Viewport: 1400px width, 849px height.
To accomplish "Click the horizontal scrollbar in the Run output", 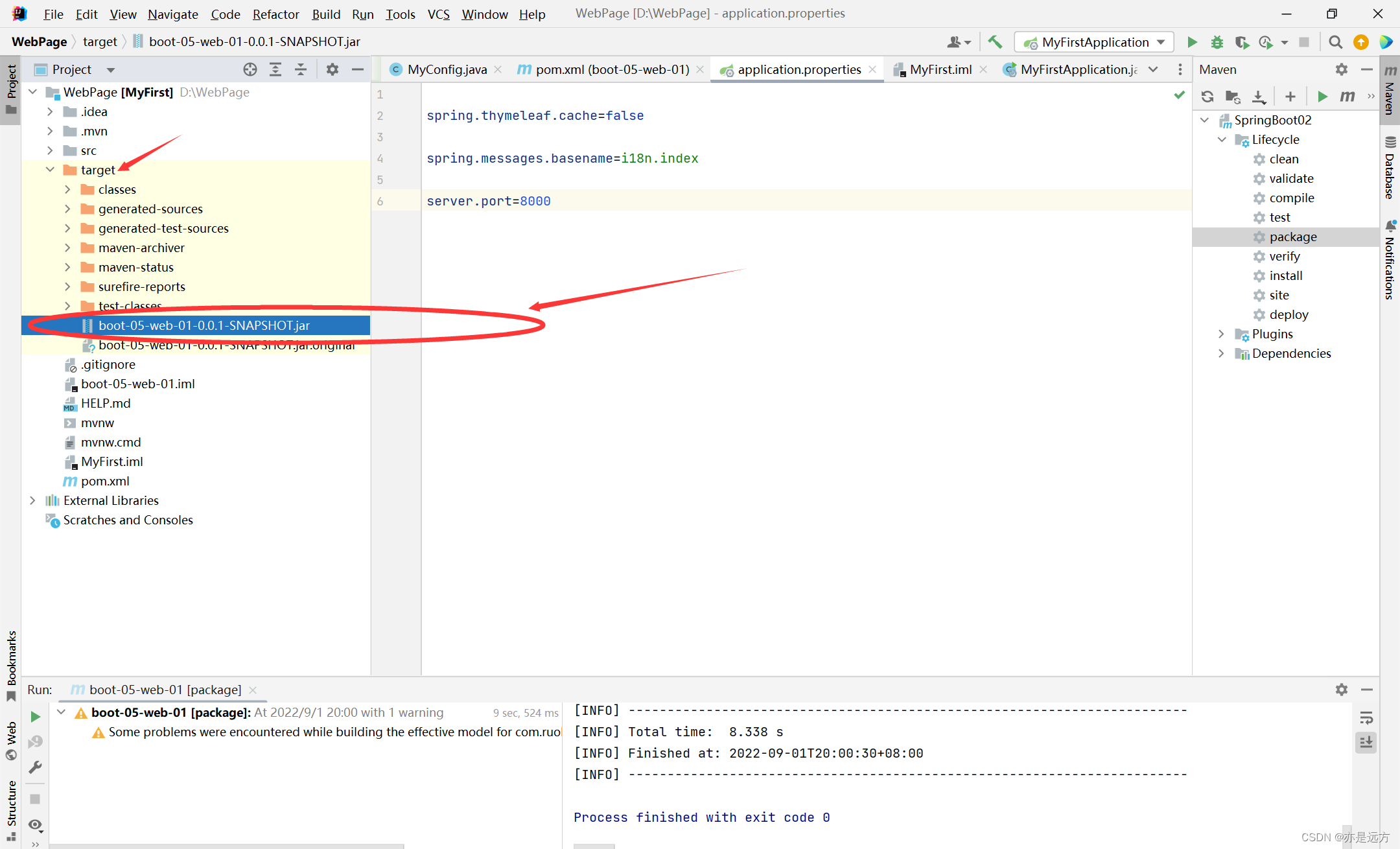I will tap(593, 846).
